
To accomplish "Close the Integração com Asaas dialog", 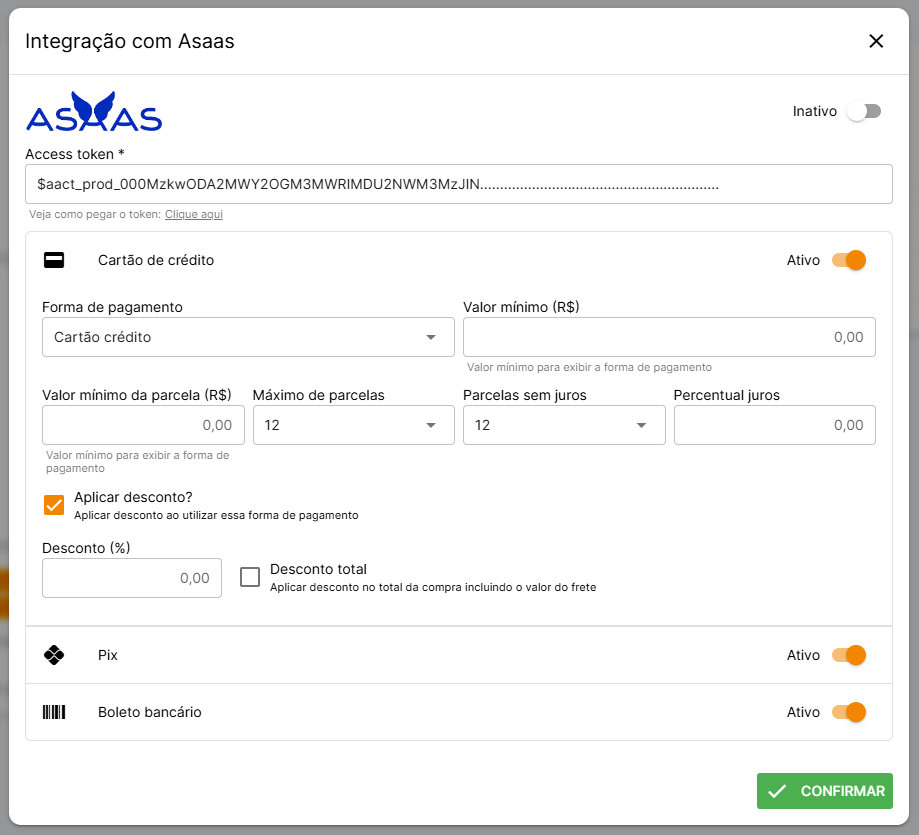I will click(876, 41).
